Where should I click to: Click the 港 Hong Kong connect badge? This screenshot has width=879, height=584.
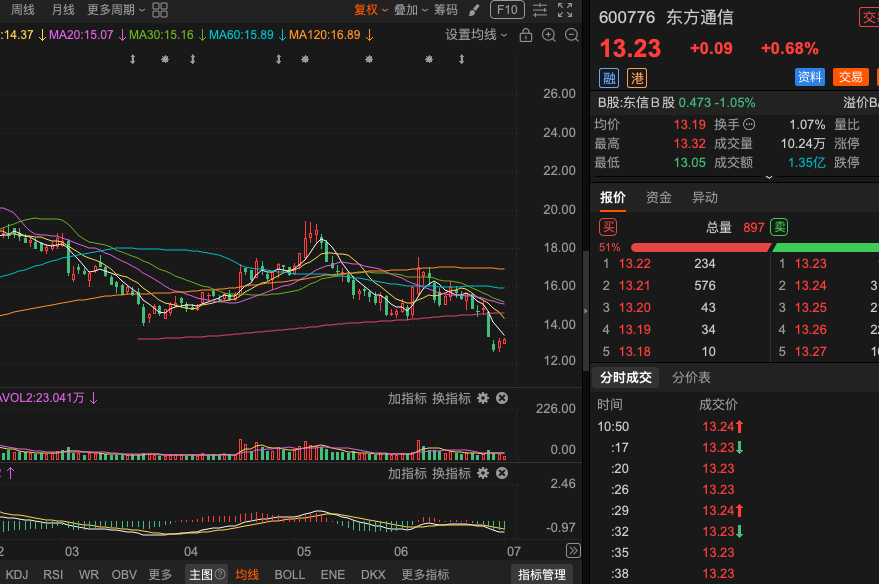[637, 78]
